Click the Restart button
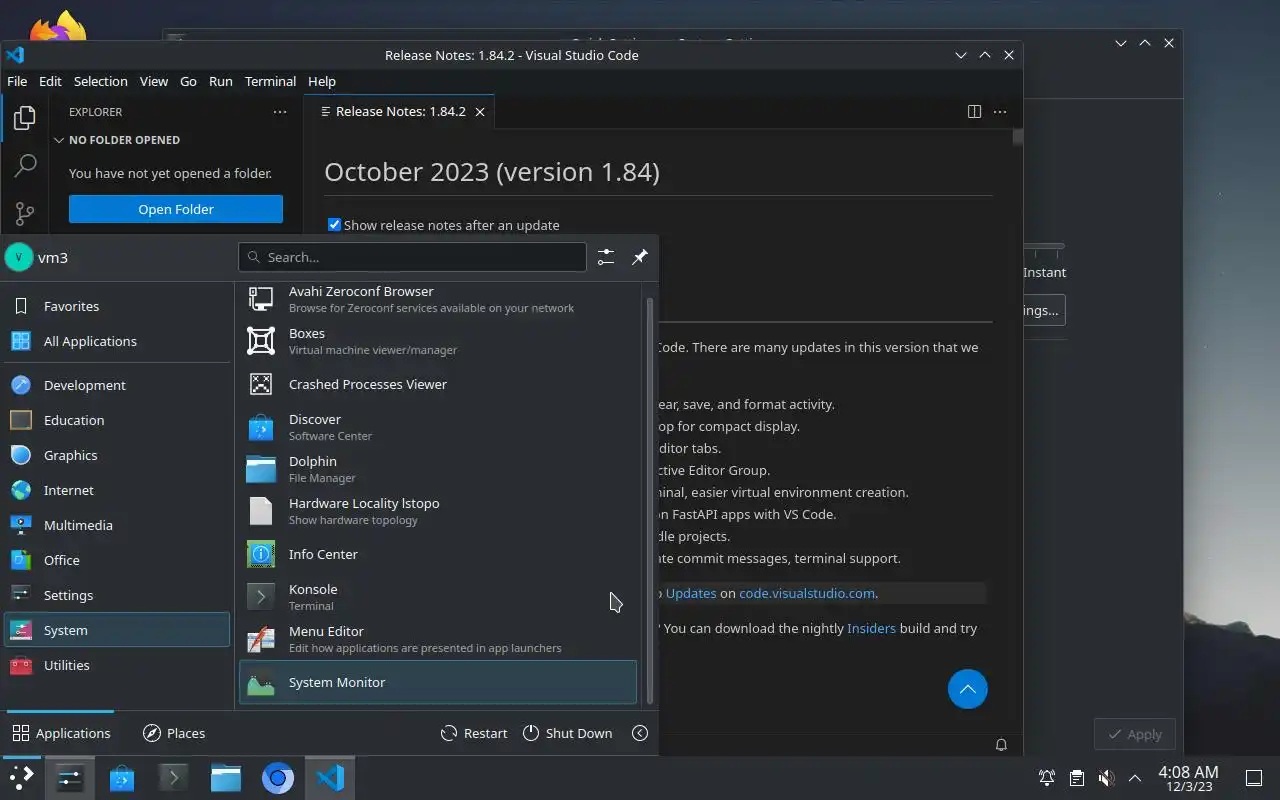Image resolution: width=1280 pixels, height=800 pixels. (474, 733)
